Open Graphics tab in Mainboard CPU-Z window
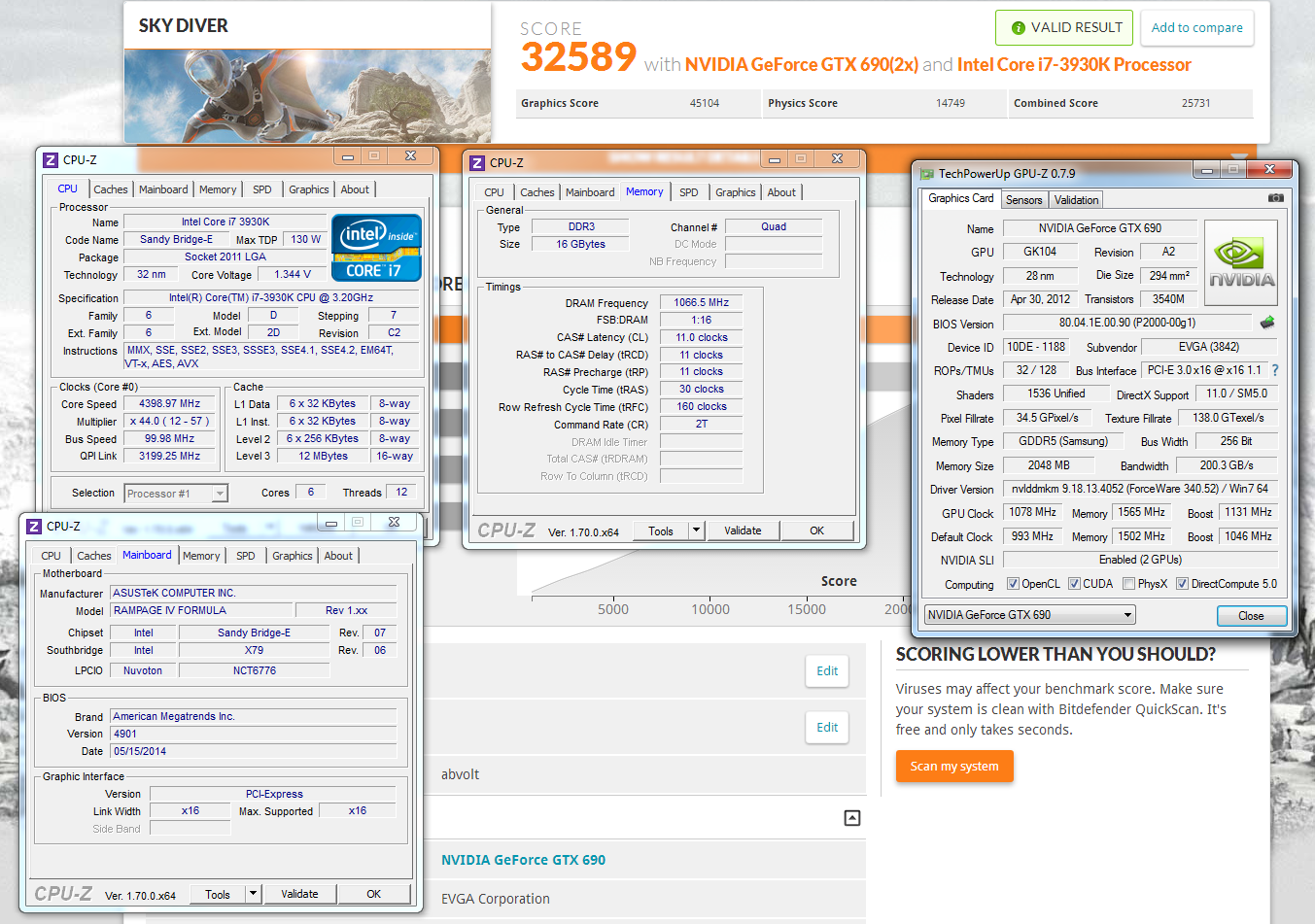The image size is (1315, 924). click(292, 556)
